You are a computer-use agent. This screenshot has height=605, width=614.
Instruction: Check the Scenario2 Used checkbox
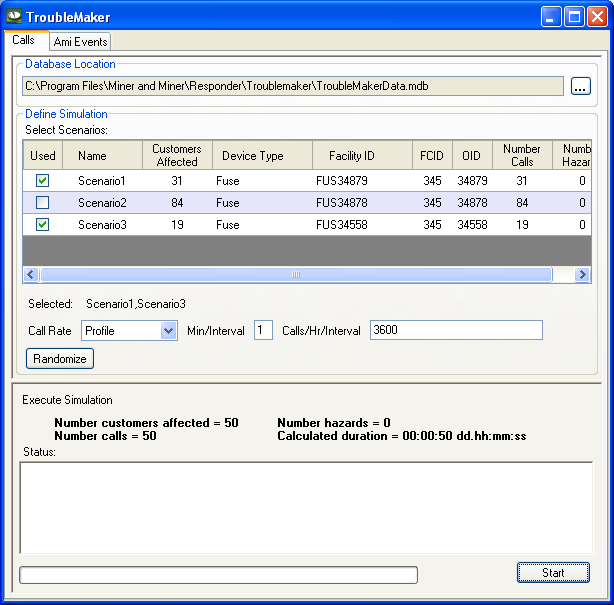click(x=42, y=203)
